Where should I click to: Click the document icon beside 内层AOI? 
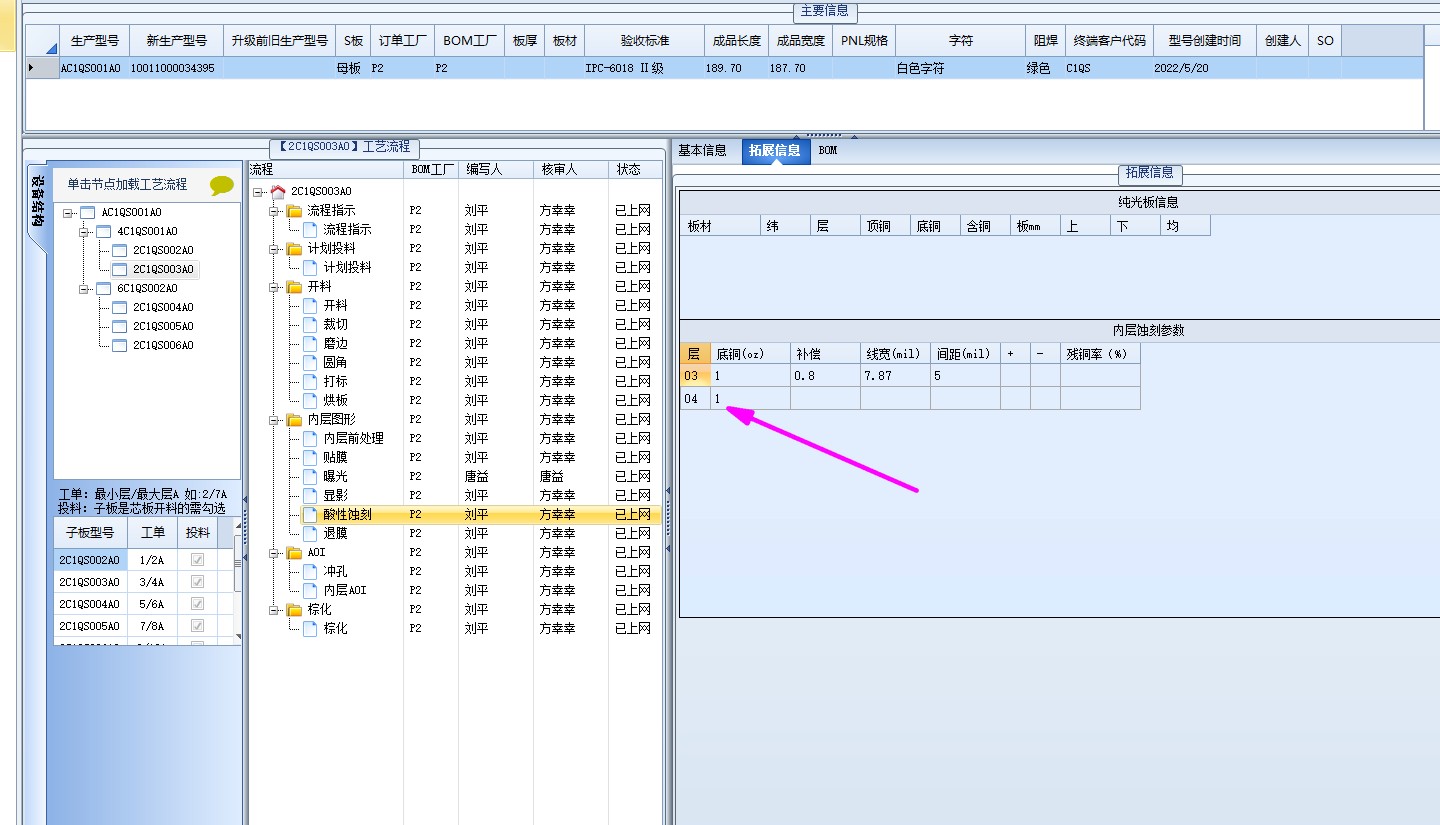[x=310, y=590]
